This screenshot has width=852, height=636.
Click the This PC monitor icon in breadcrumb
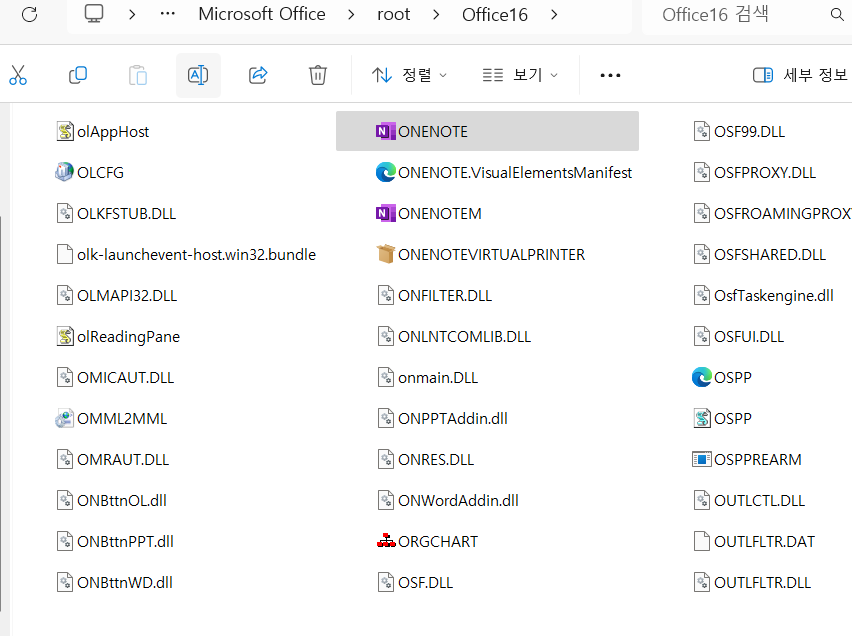click(93, 14)
